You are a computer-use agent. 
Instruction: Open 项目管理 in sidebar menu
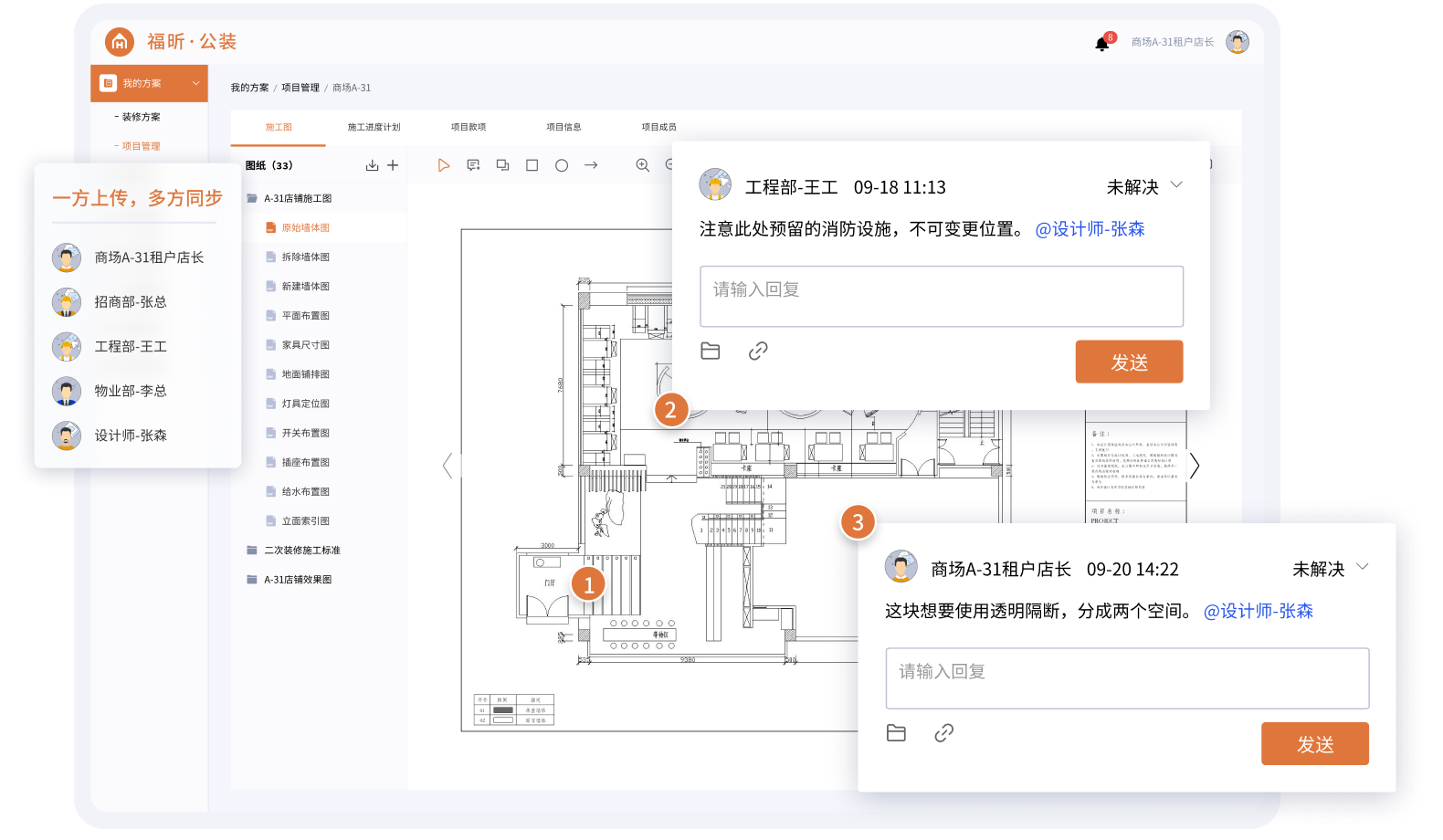click(141, 146)
